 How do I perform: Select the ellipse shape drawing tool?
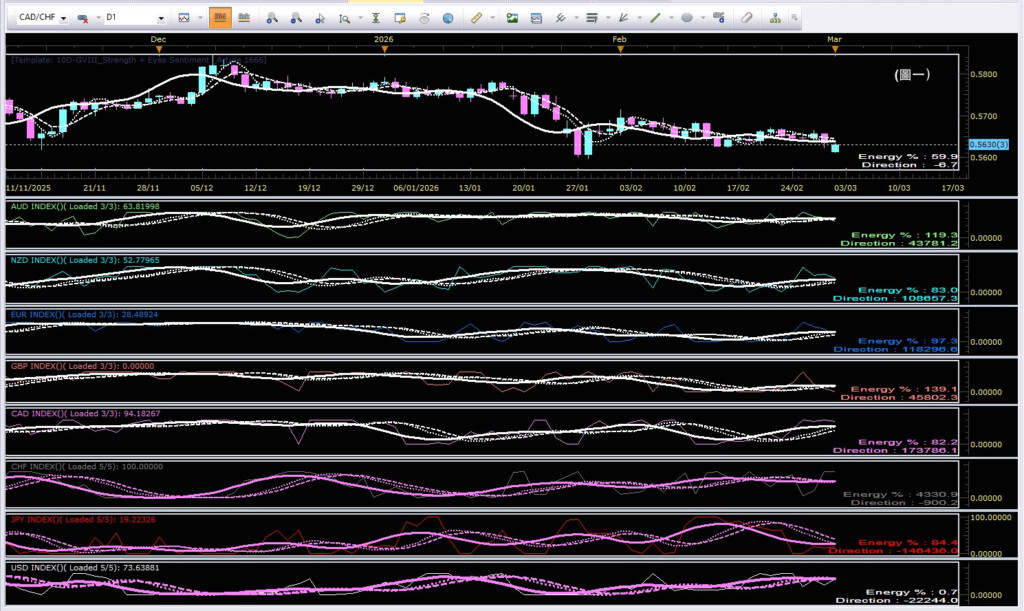(687, 18)
